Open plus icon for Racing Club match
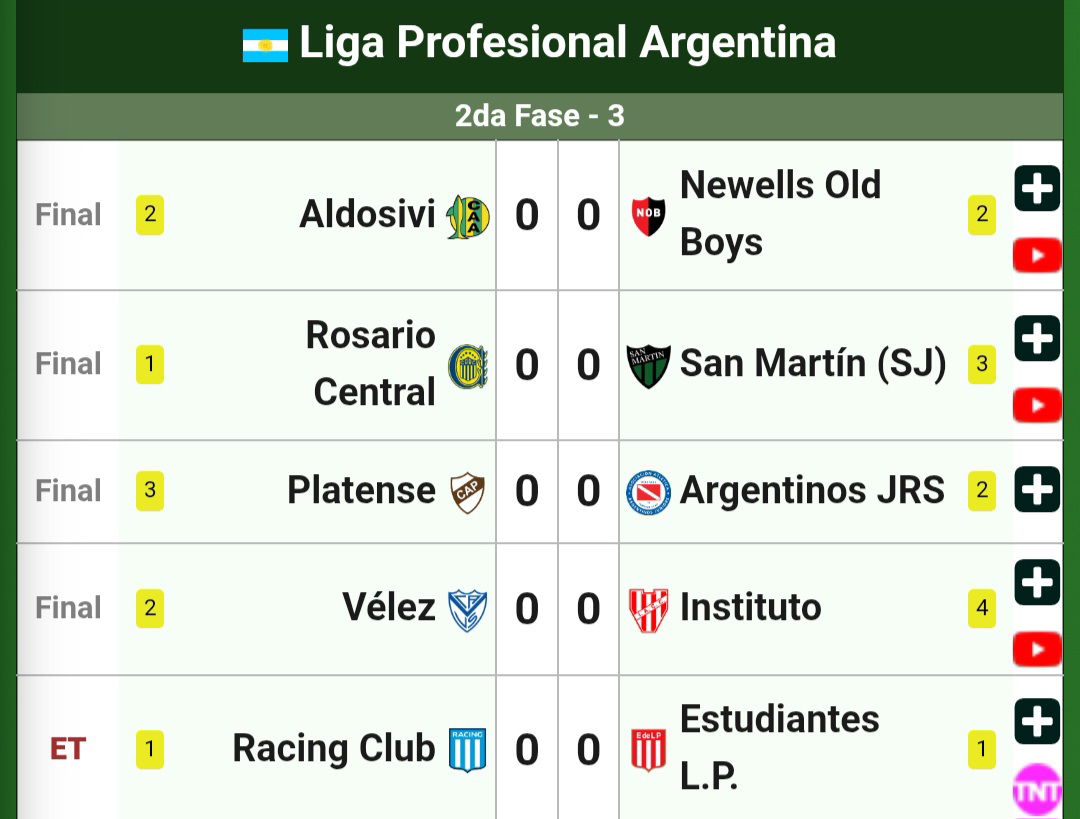 (x=1037, y=721)
